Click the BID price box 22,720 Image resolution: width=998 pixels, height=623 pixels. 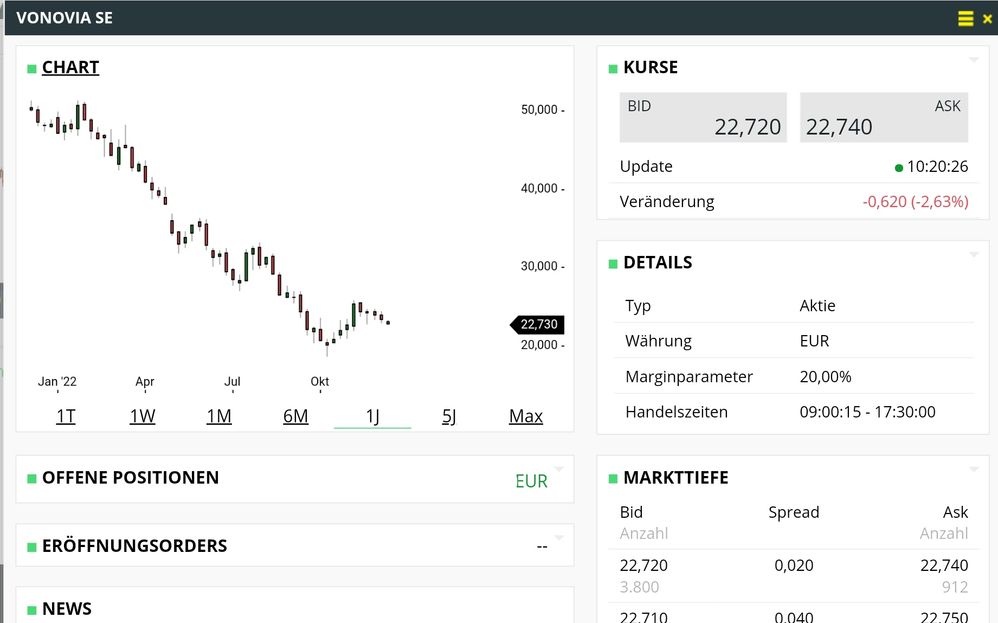pos(703,117)
